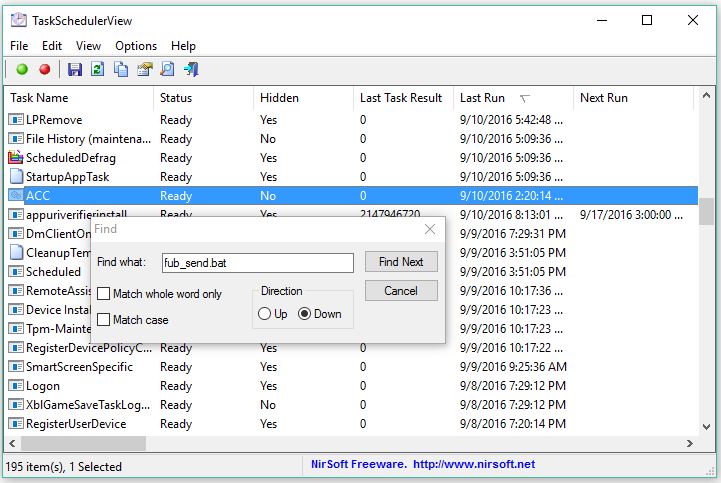
Task: Click the RegisterUserDevice task icon
Action: tap(16, 424)
